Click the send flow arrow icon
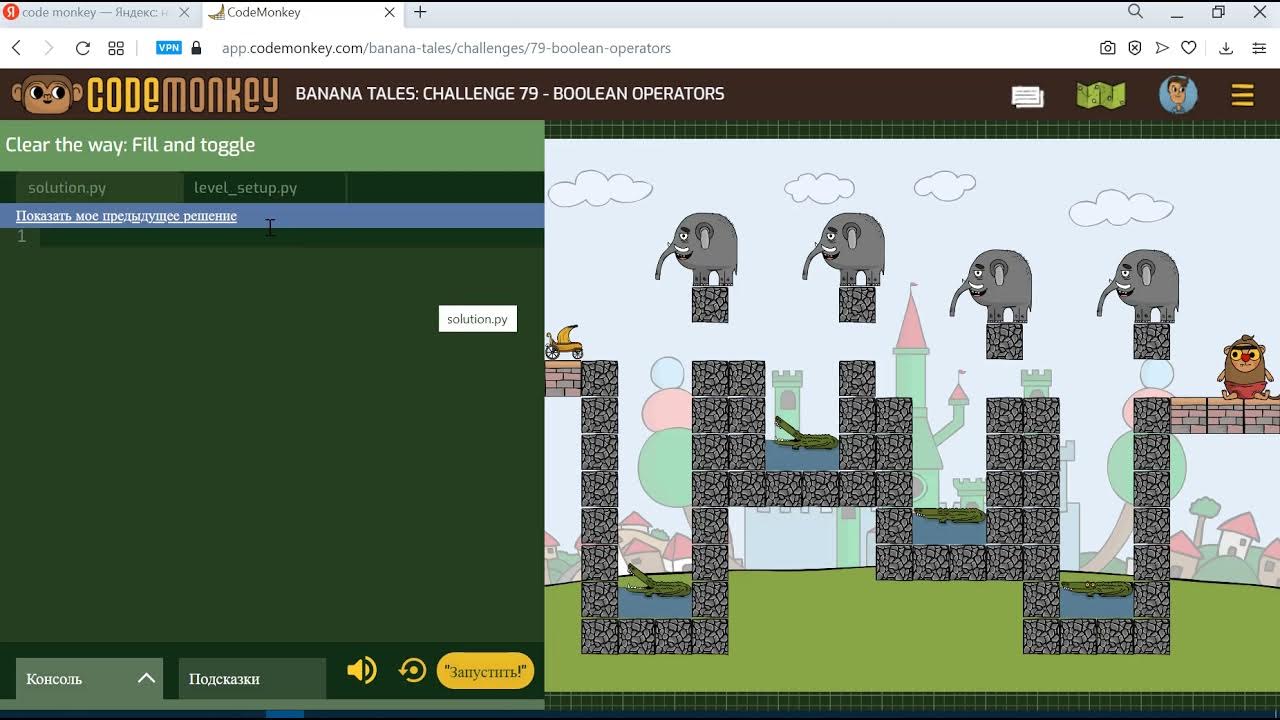 click(x=1162, y=48)
